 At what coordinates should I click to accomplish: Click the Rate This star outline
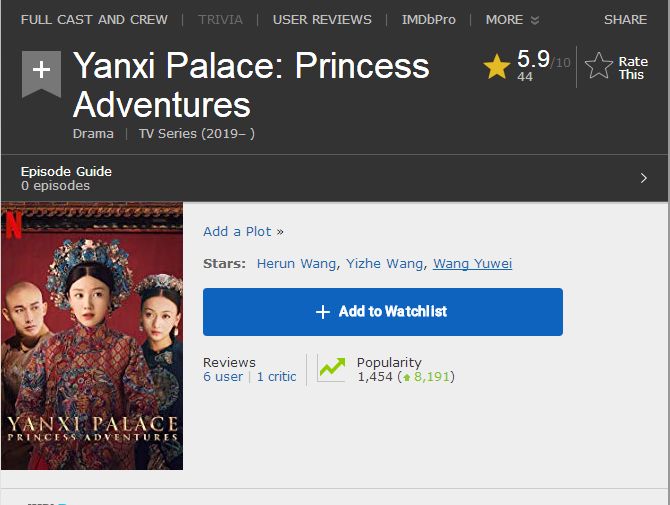point(599,67)
